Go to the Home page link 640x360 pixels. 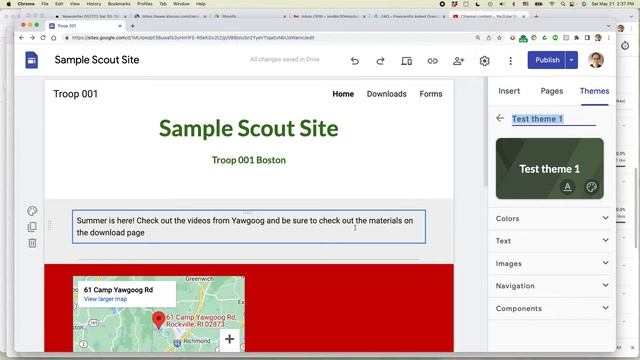click(x=343, y=94)
